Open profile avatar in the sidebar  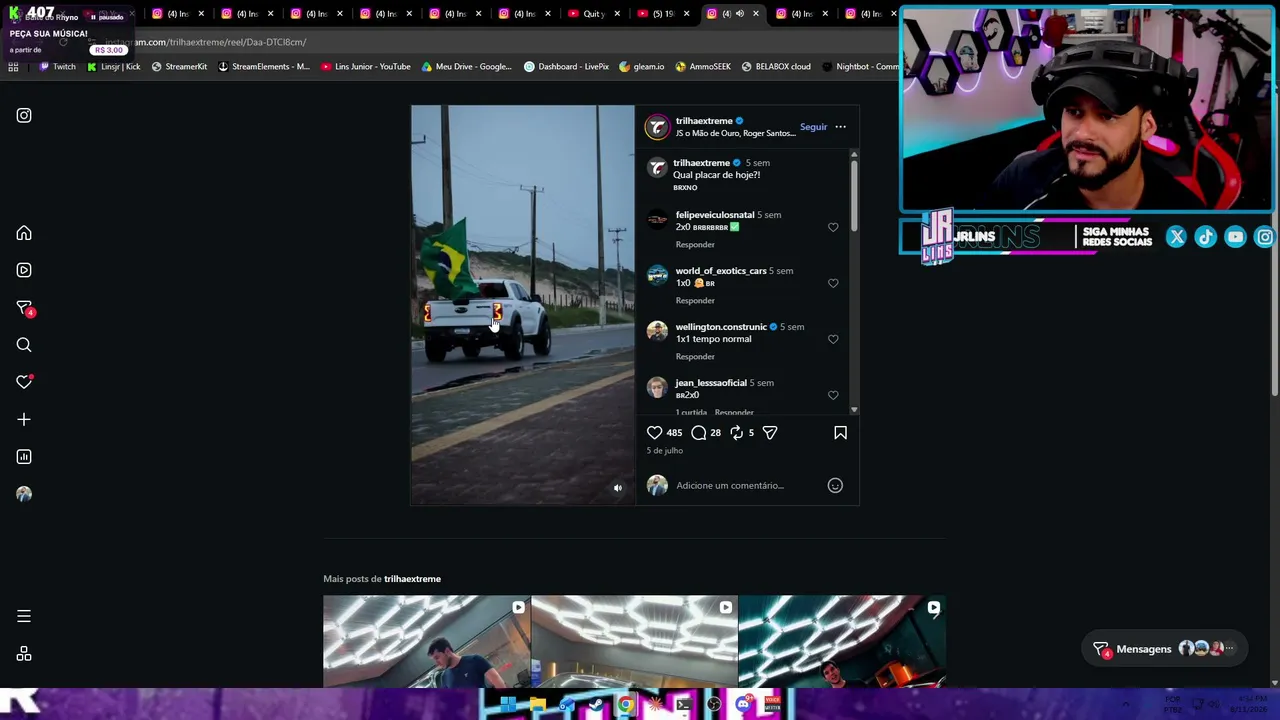coord(24,494)
